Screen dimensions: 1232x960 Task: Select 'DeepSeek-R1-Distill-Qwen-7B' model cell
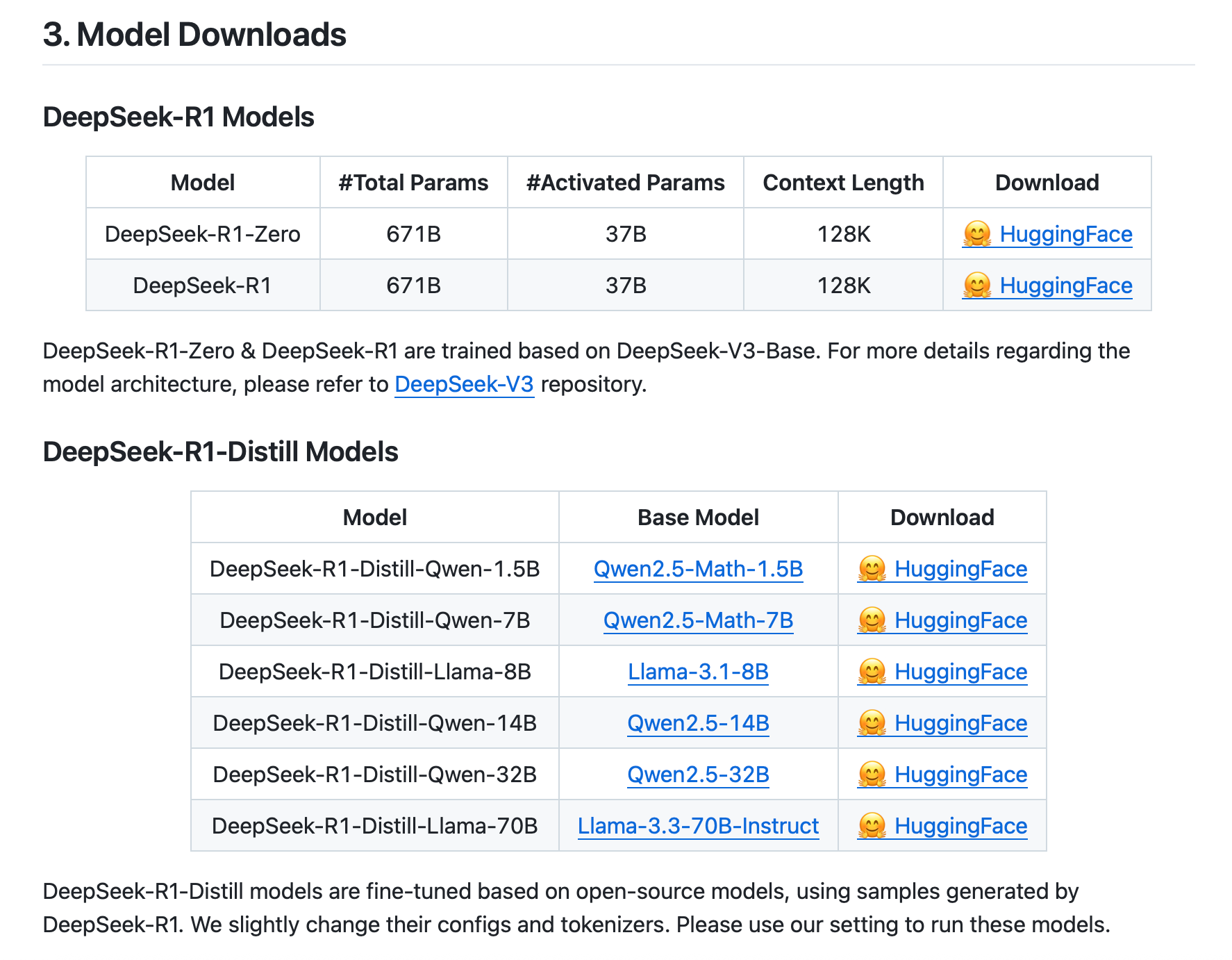point(375,620)
